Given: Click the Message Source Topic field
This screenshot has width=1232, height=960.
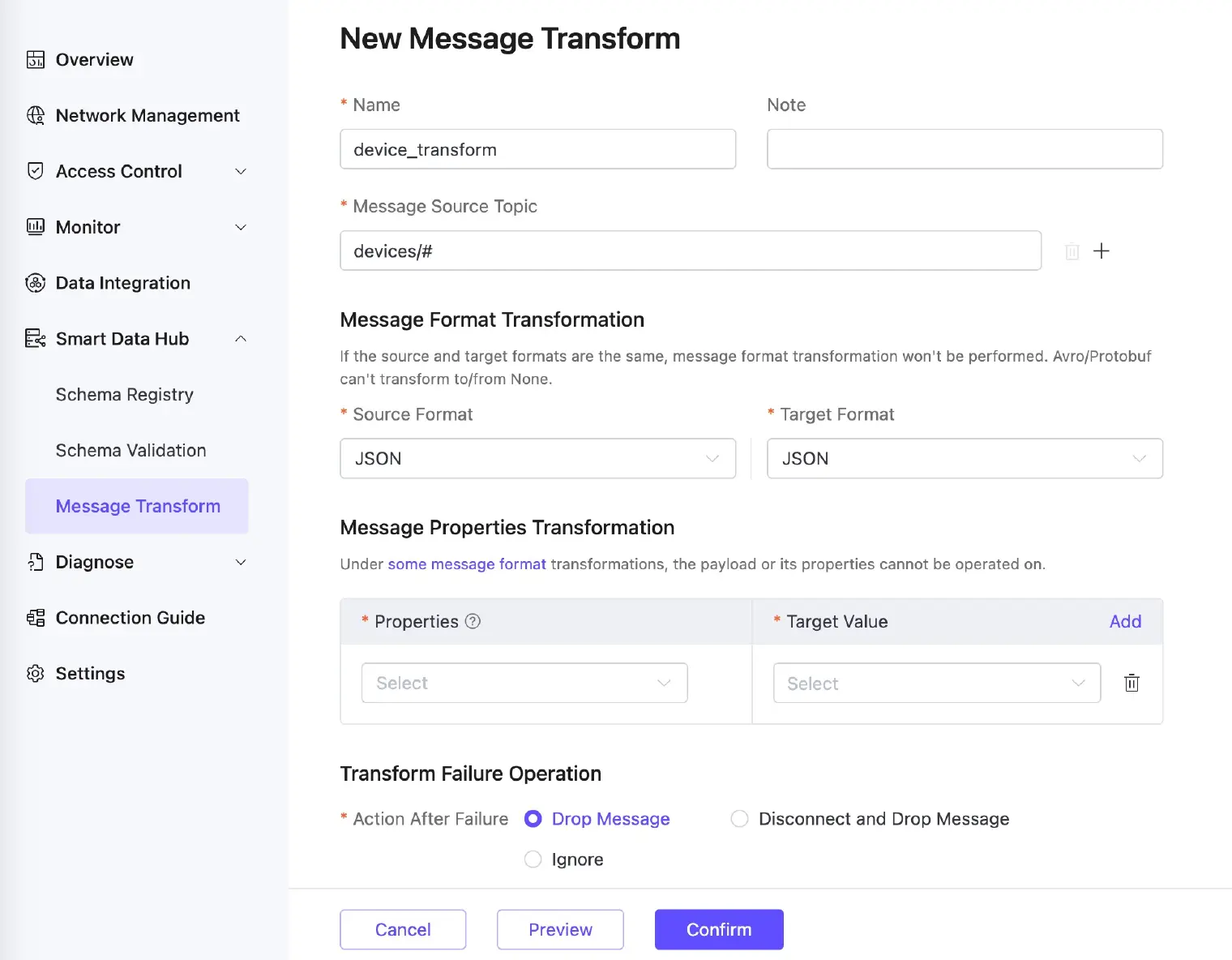Looking at the screenshot, I should click(x=691, y=251).
